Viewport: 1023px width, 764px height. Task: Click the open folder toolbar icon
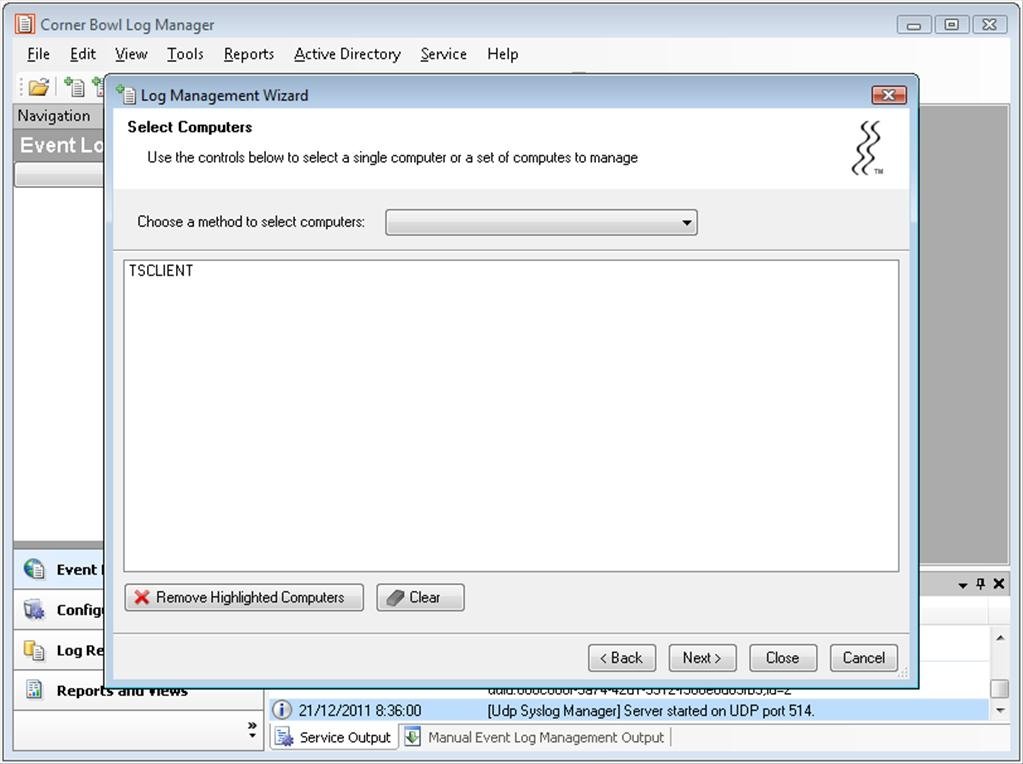(x=38, y=86)
